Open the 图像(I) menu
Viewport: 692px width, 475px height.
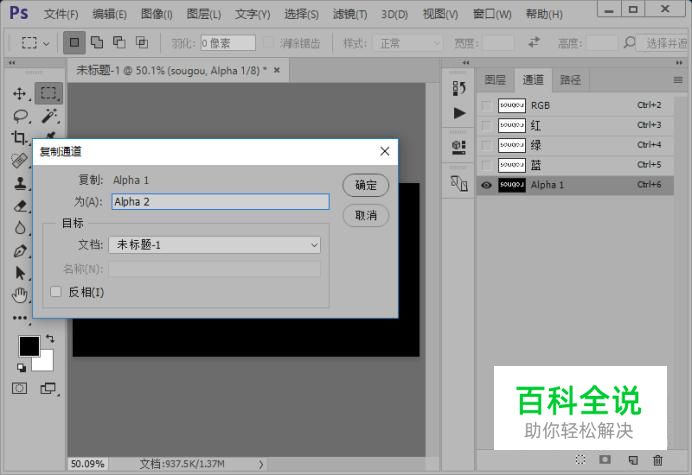(x=157, y=14)
